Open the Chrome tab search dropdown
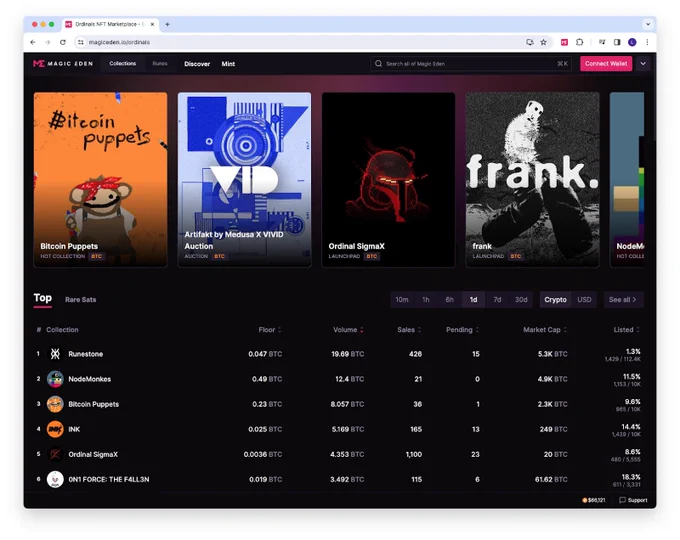The width and height of the screenshot is (680, 540). tap(648, 24)
